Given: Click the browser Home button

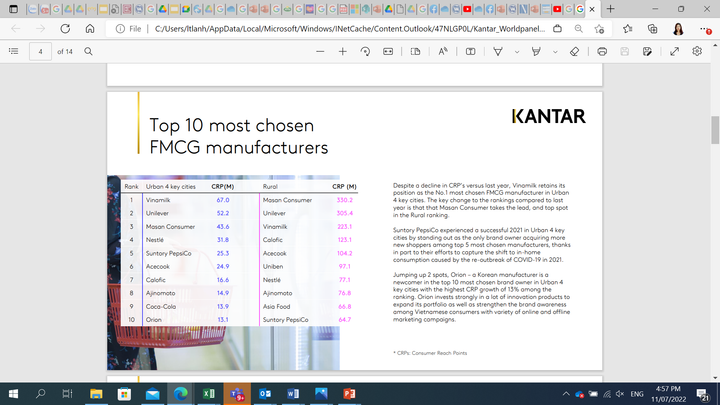Looking at the screenshot, I should [90, 29].
